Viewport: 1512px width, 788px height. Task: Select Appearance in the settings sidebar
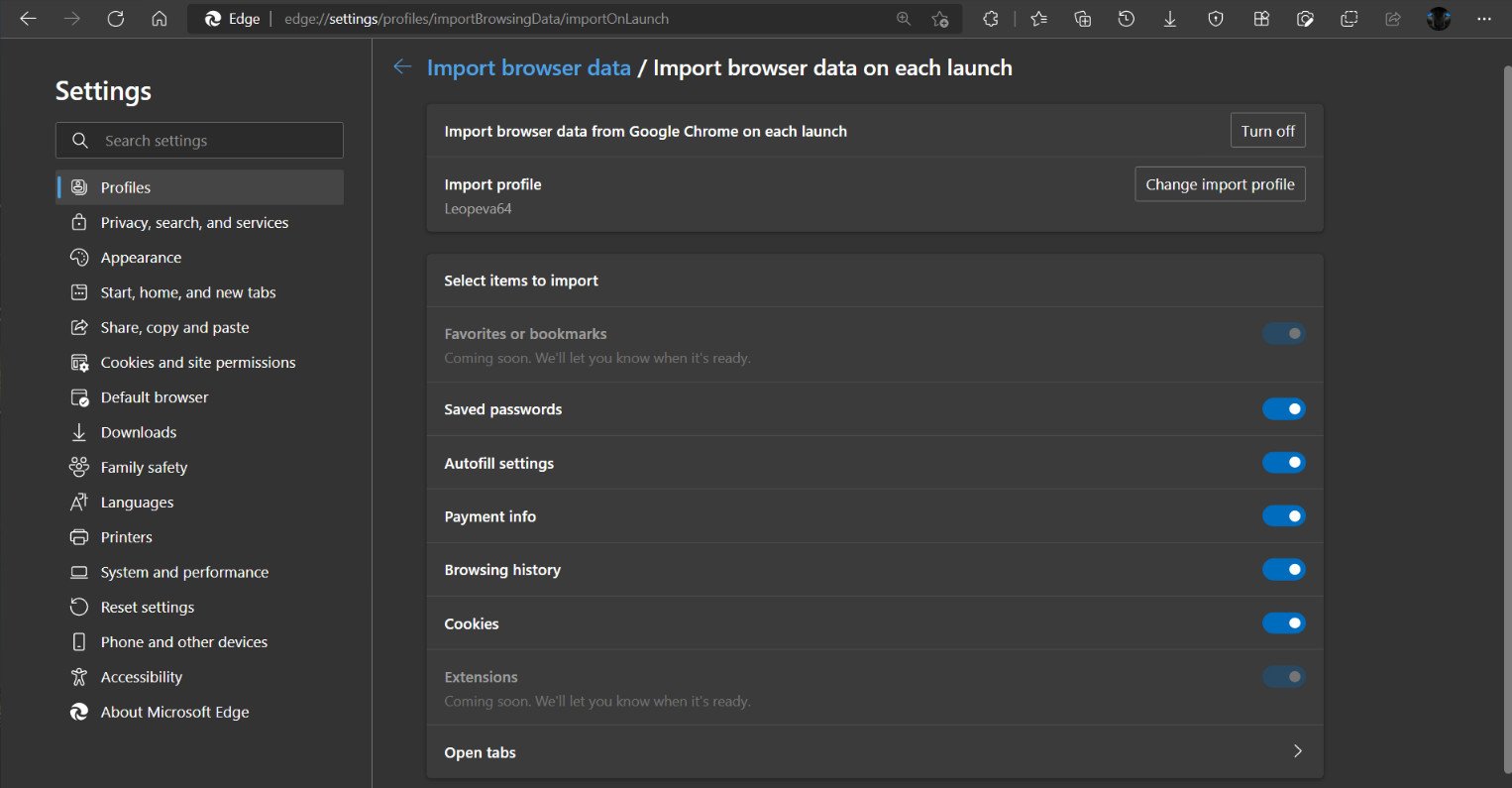[x=141, y=258]
